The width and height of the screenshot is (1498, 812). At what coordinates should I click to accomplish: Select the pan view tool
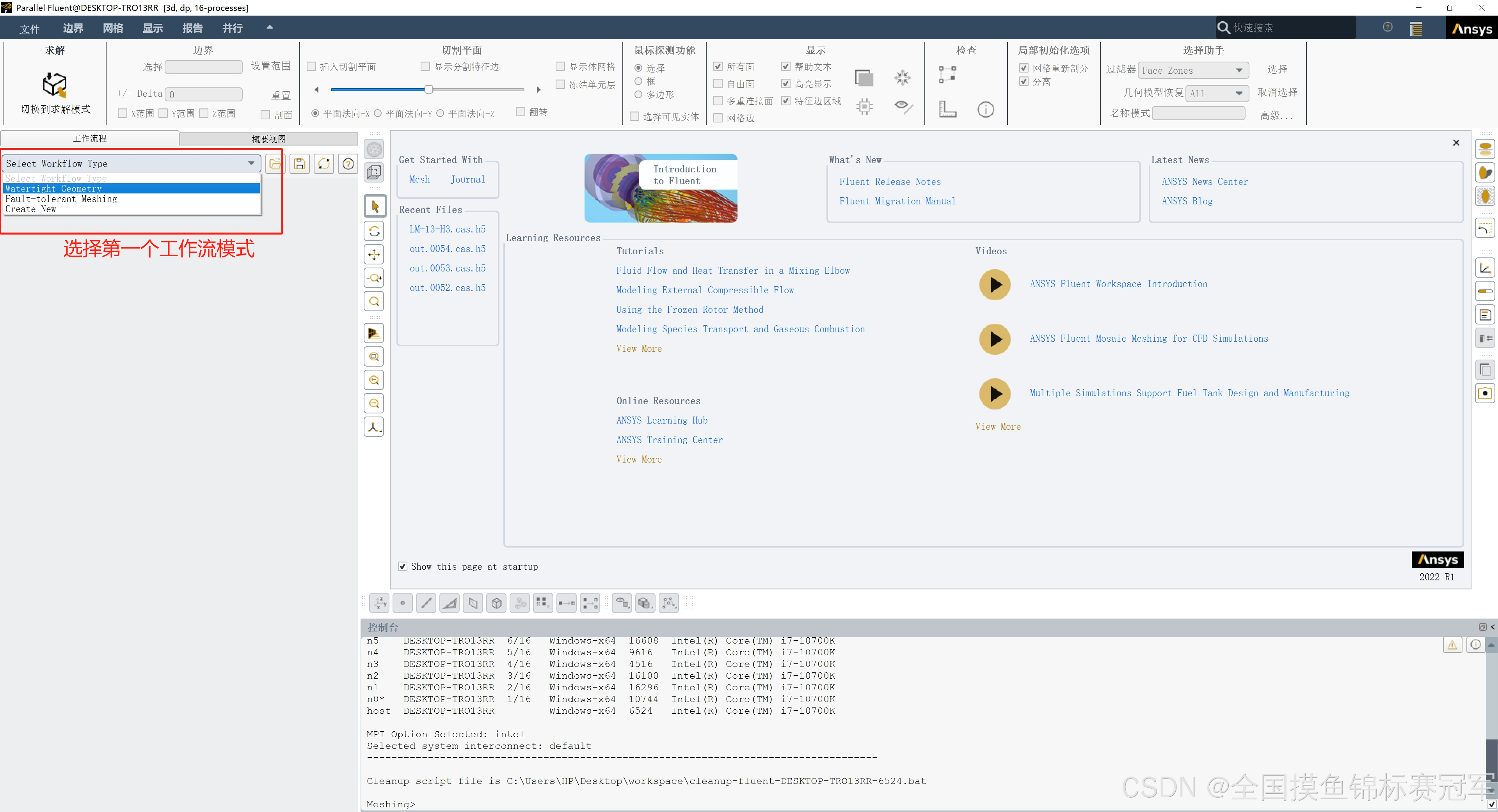click(374, 255)
